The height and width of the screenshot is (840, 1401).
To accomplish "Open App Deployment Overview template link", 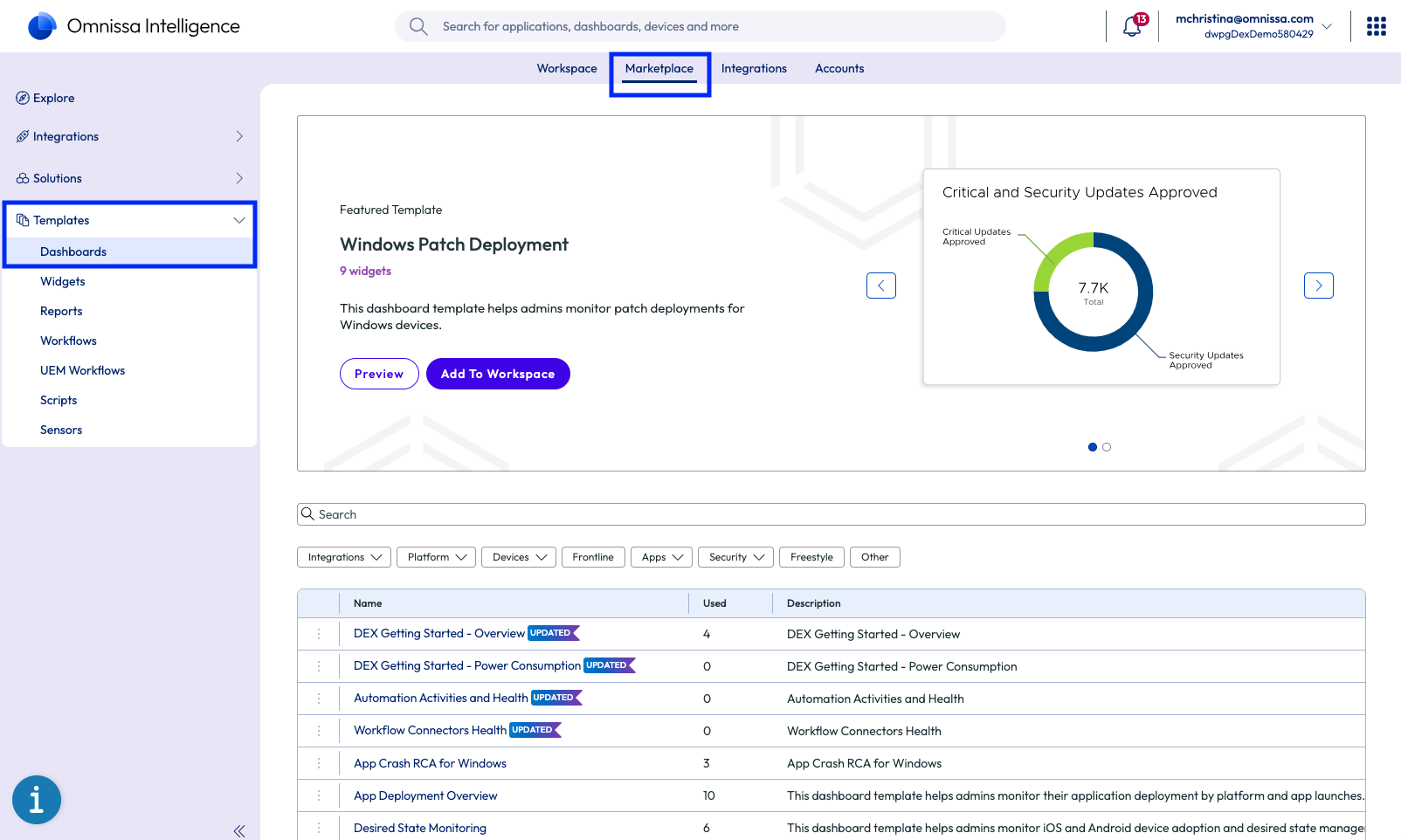I will click(425, 795).
